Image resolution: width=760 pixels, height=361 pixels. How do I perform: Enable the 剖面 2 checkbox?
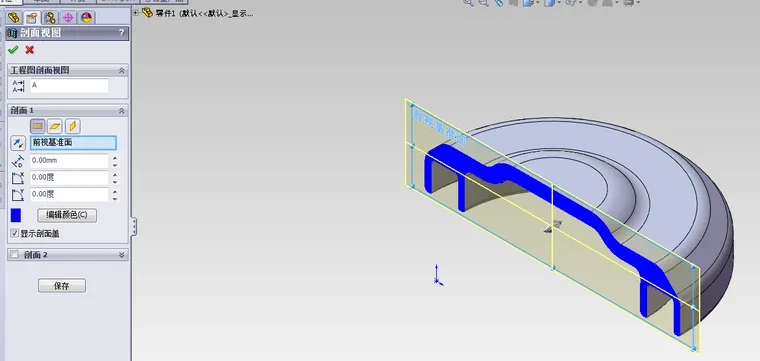(15, 254)
